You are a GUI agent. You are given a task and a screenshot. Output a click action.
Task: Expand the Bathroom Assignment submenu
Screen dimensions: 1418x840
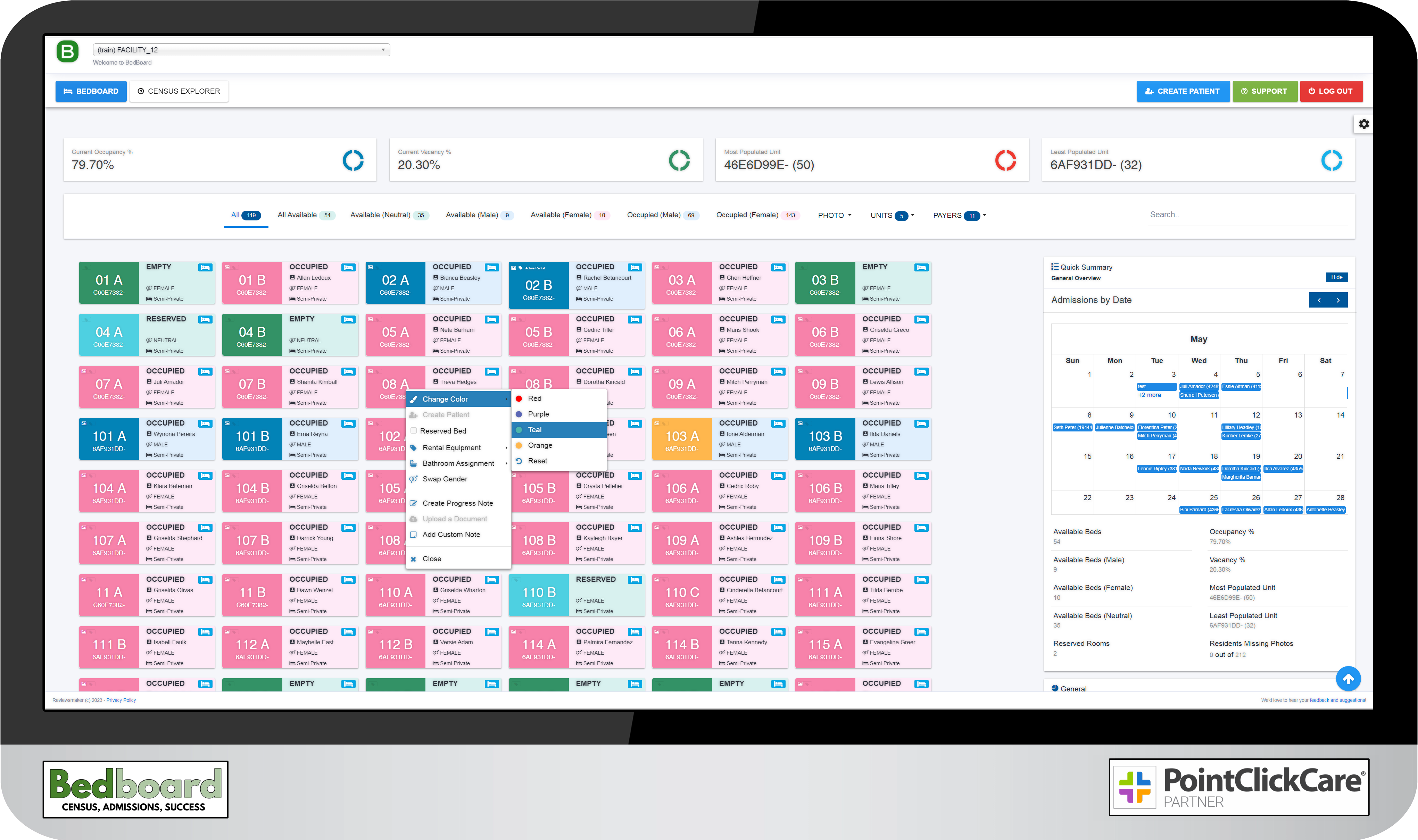pos(459,464)
